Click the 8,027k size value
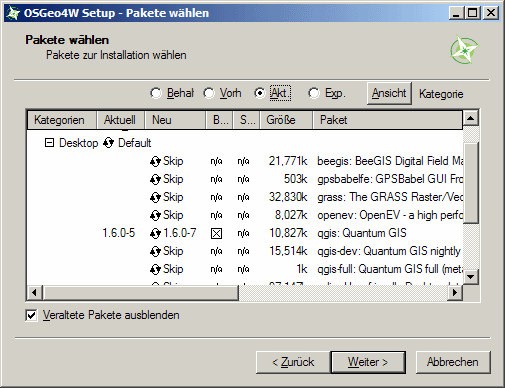The width and height of the screenshot is (505, 388). click(x=291, y=215)
